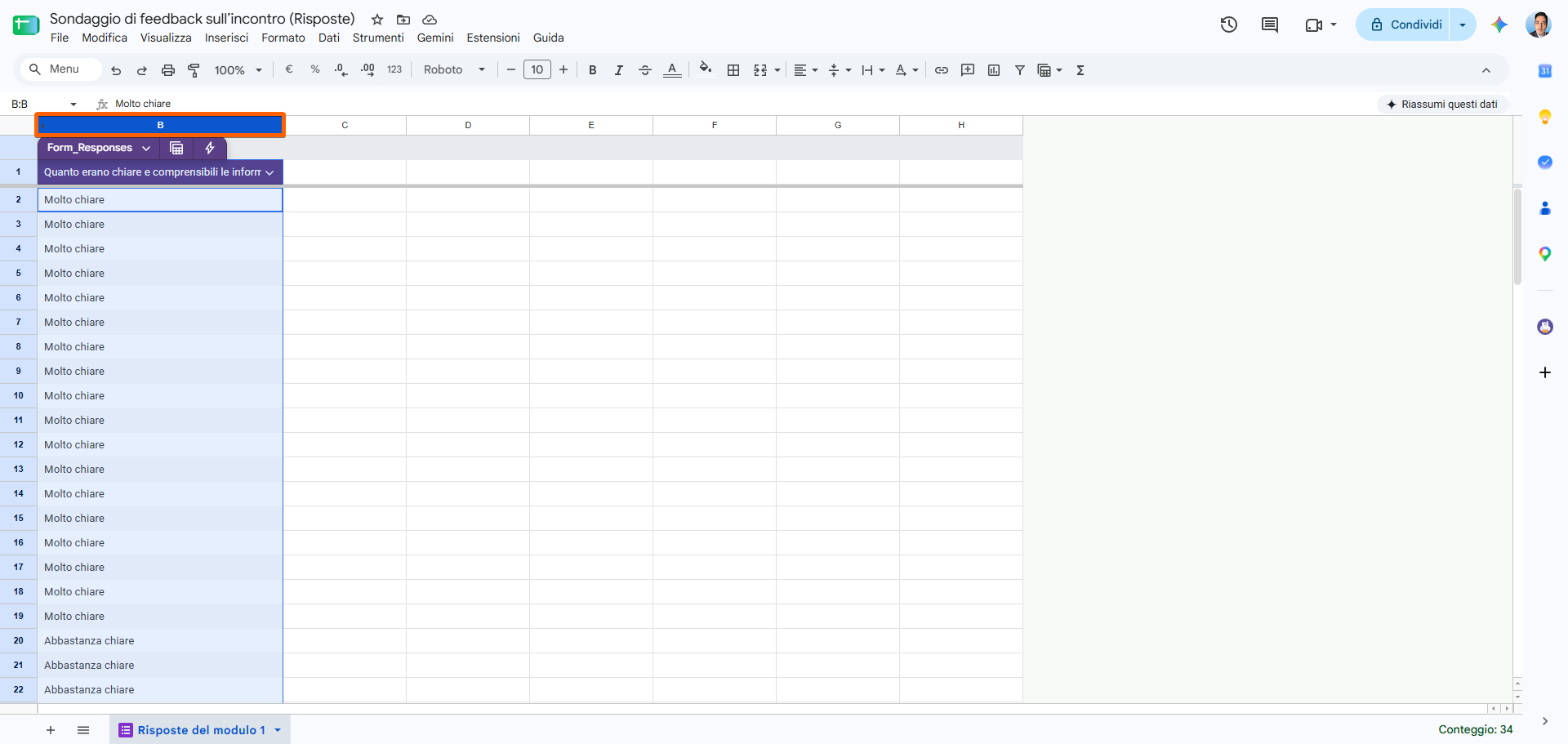Print the spreadsheet with the printer icon
The image size is (1568, 744).
(x=168, y=70)
